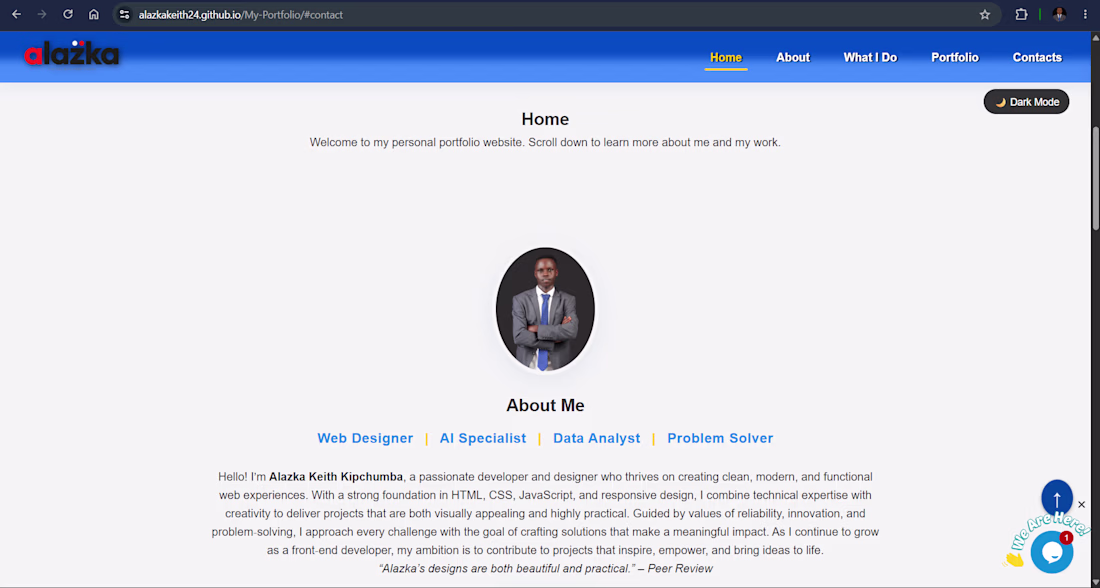
Task: Click the Peer Review quote line
Action: click(545, 568)
